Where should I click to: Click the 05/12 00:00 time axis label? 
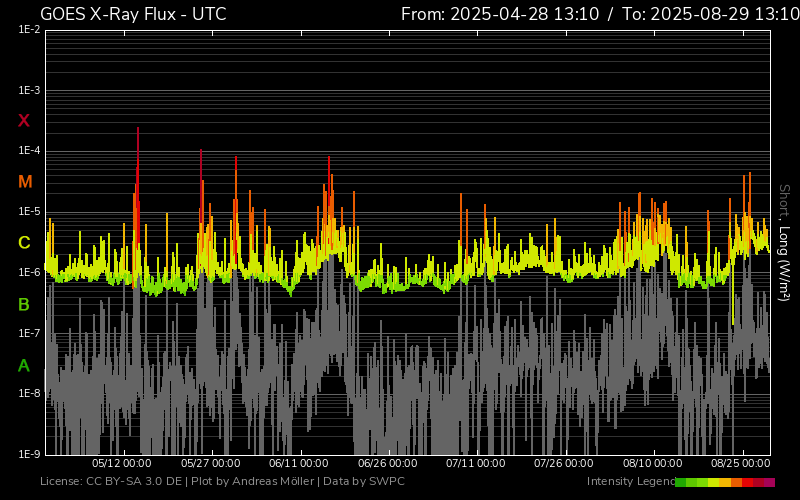click(x=122, y=463)
